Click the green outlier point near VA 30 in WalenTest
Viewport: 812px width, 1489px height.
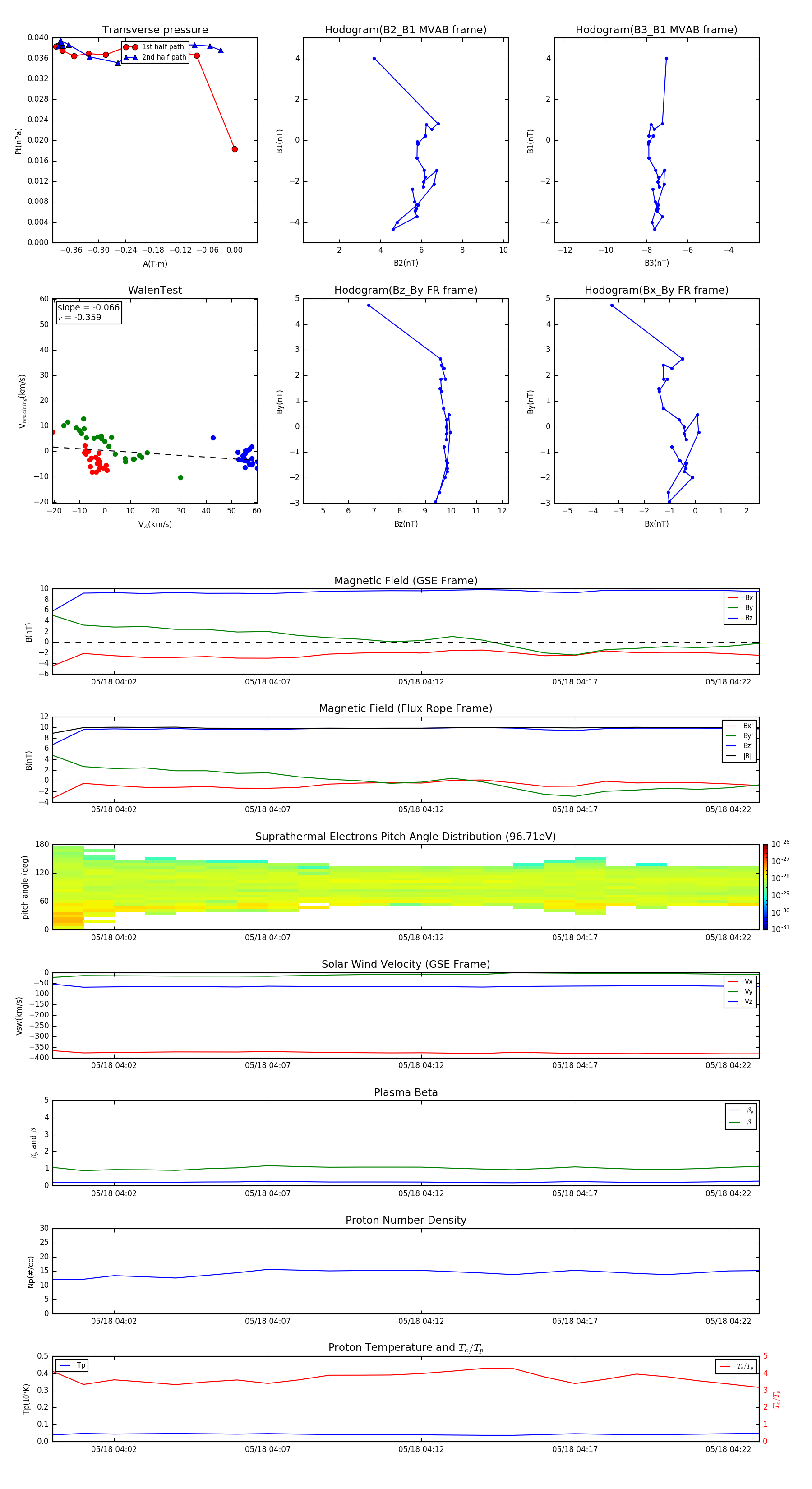click(181, 478)
